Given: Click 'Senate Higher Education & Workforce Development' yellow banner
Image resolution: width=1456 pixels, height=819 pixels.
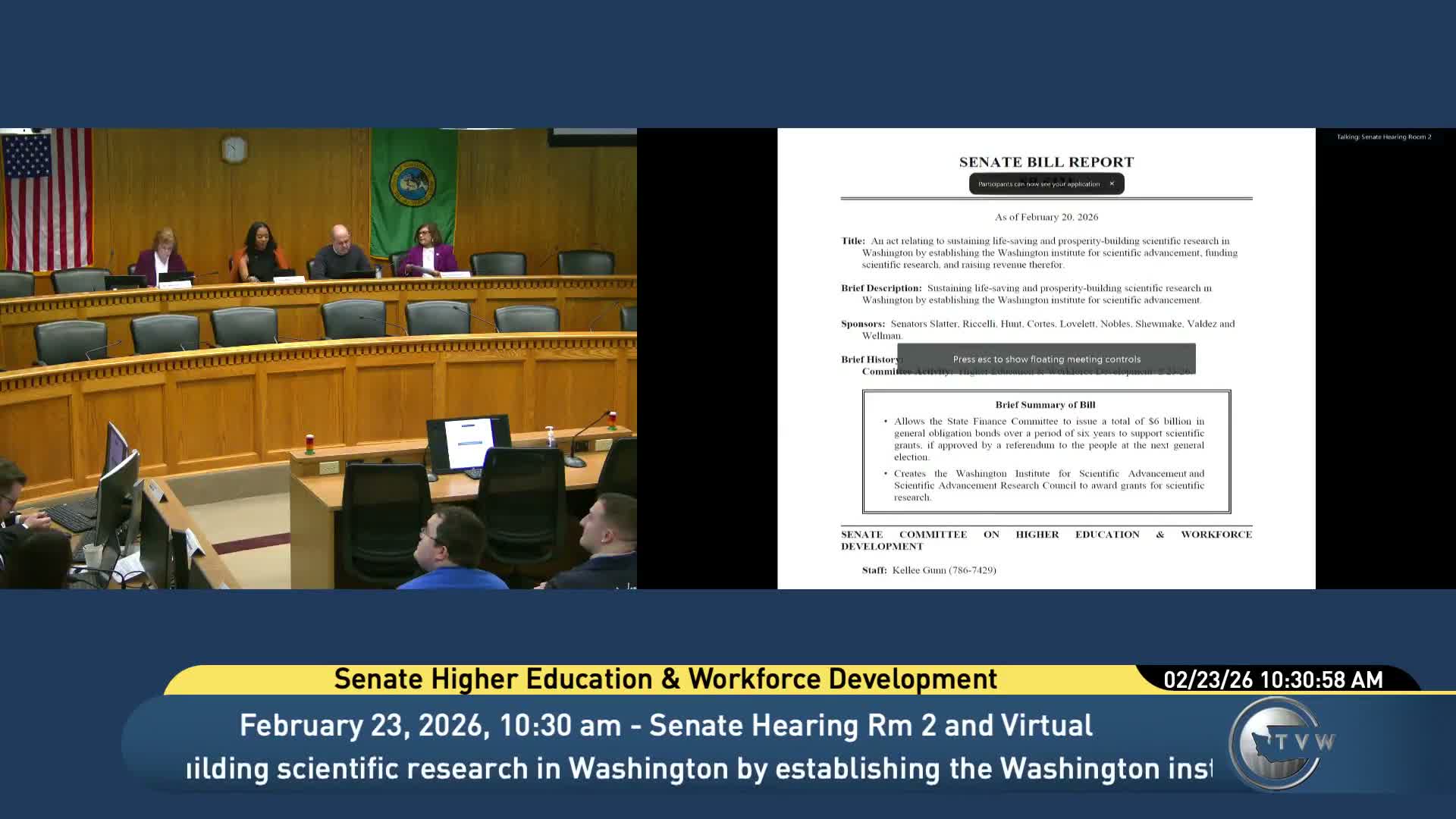Looking at the screenshot, I should 665,679.
